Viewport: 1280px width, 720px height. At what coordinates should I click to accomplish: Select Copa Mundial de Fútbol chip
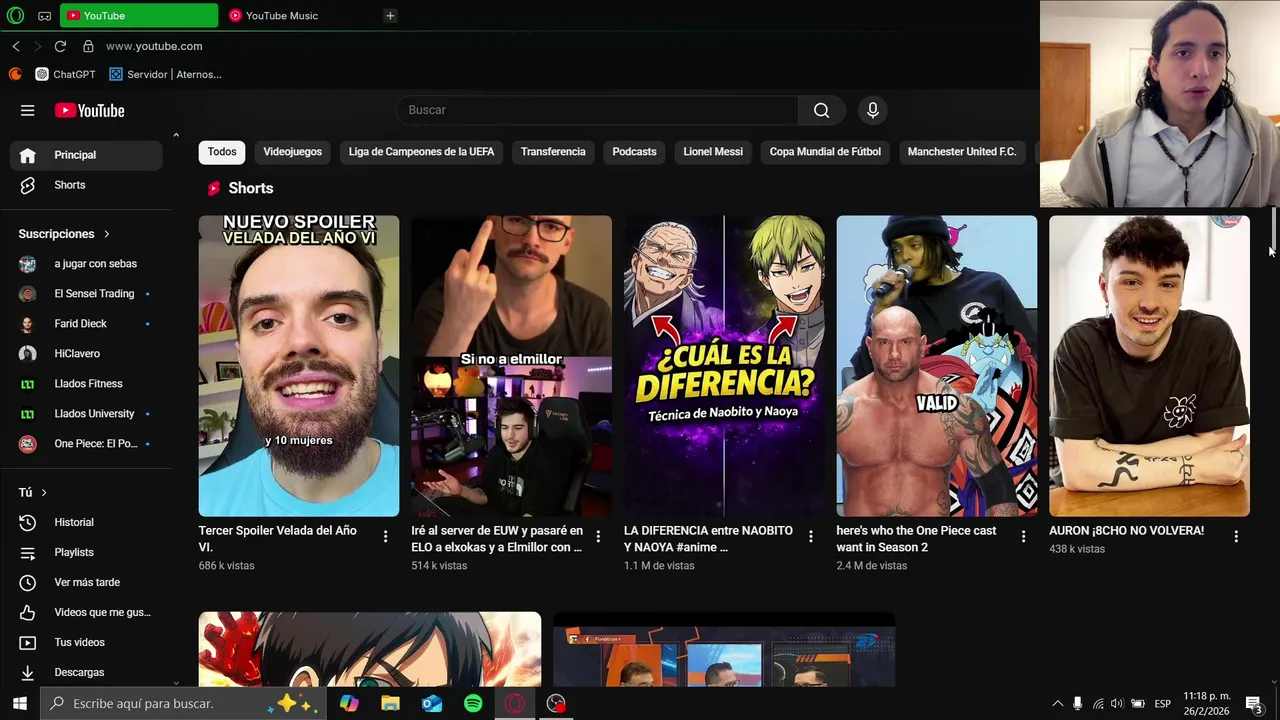825,152
